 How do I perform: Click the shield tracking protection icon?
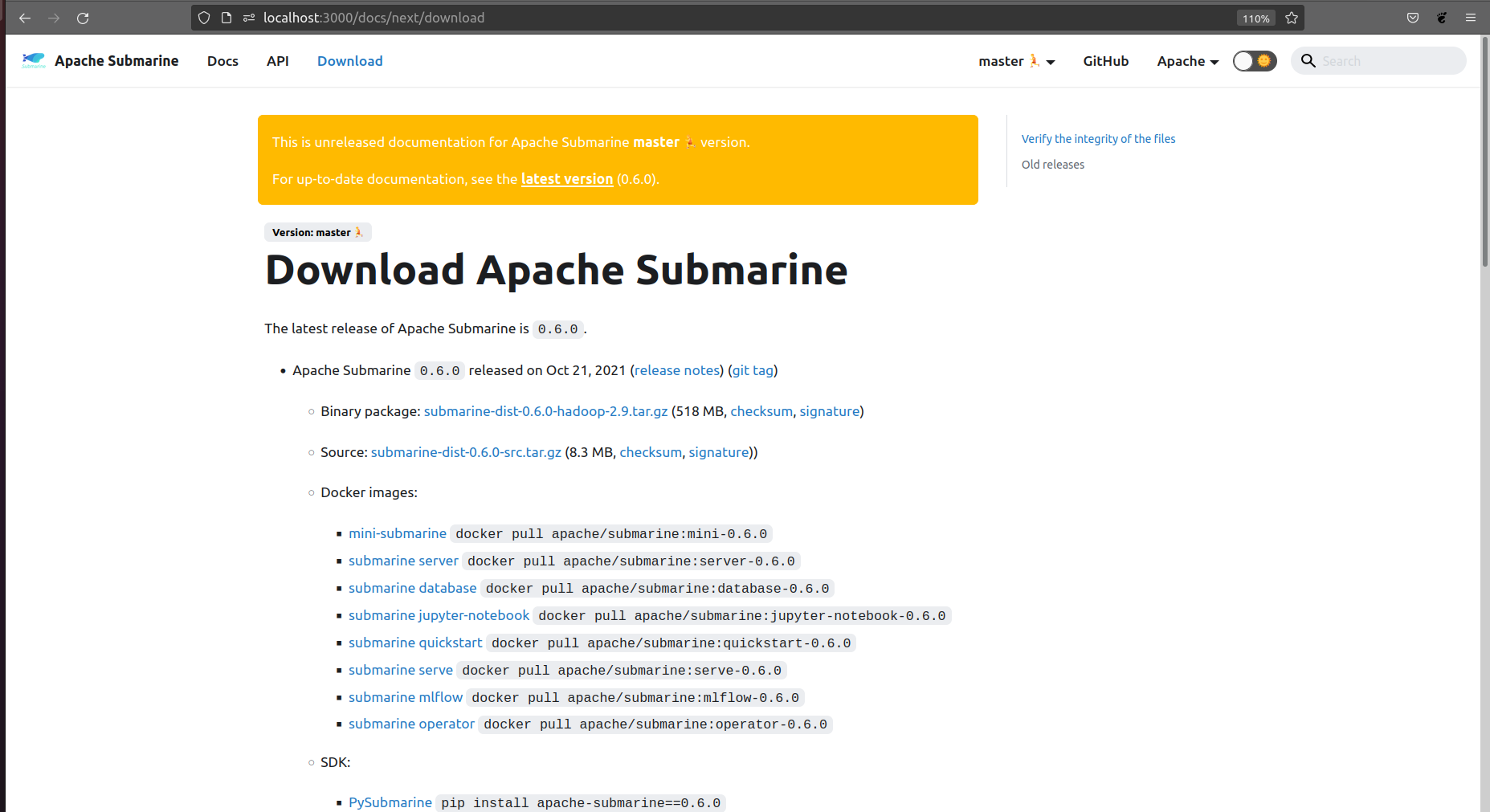[x=204, y=18]
